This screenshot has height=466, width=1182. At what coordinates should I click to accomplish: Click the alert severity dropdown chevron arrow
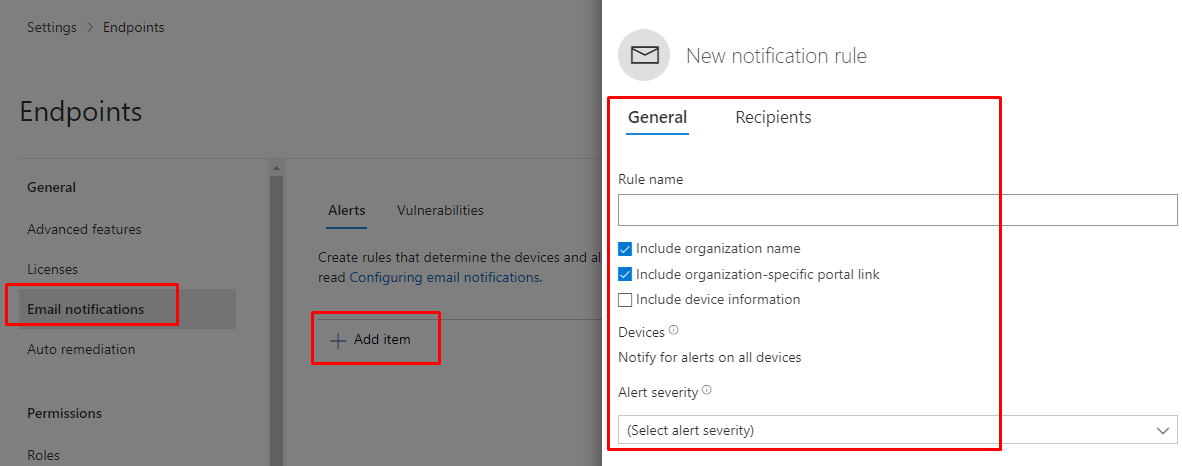[1162, 430]
